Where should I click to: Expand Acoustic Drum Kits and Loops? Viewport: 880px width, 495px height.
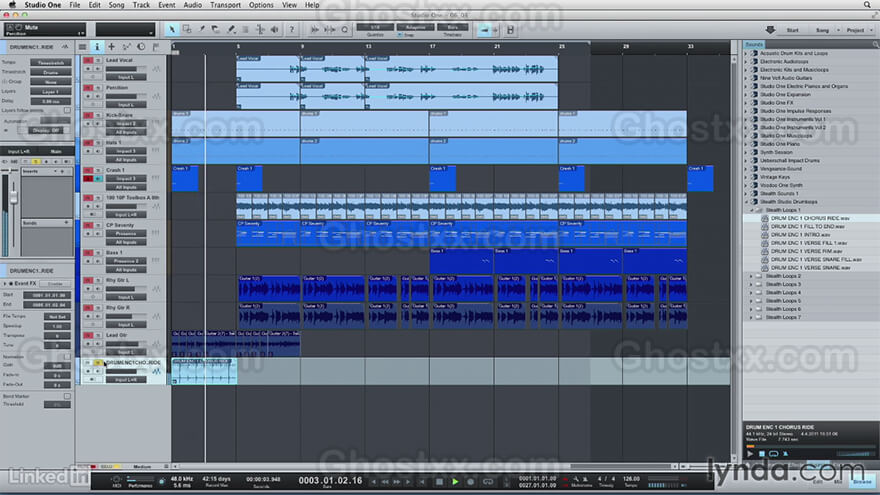pos(746,53)
